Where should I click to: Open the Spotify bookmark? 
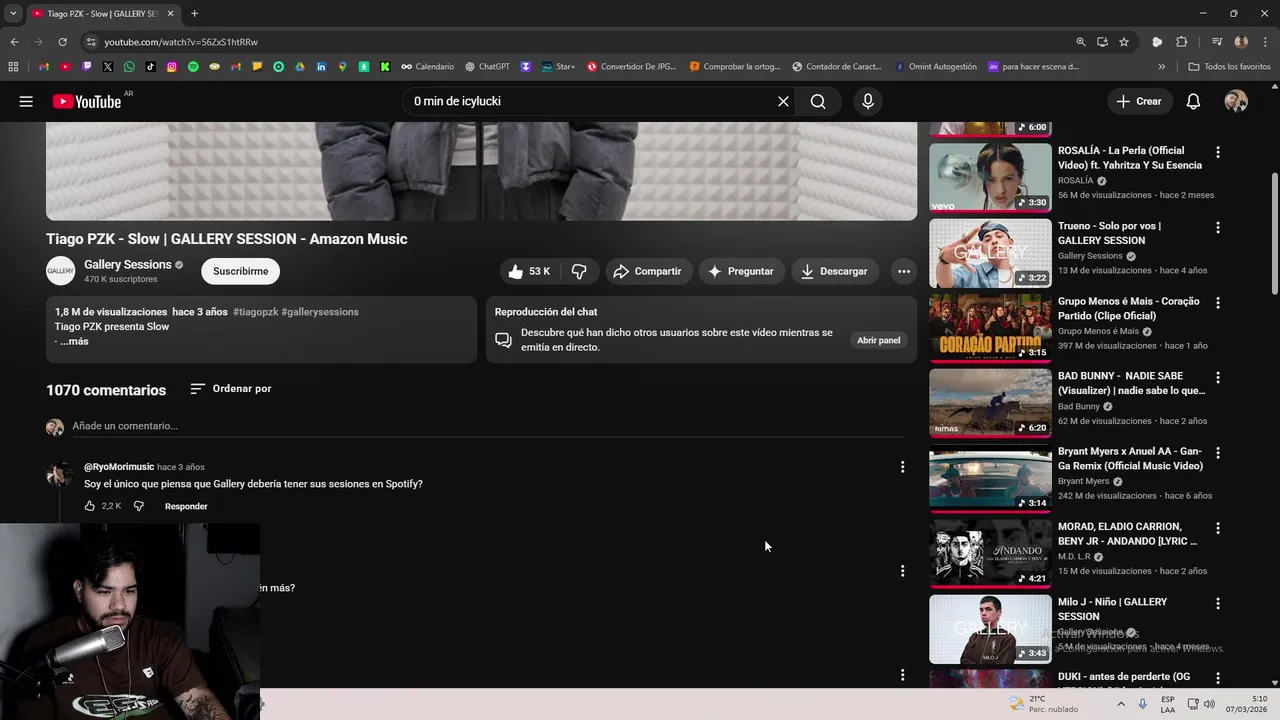pos(193,67)
